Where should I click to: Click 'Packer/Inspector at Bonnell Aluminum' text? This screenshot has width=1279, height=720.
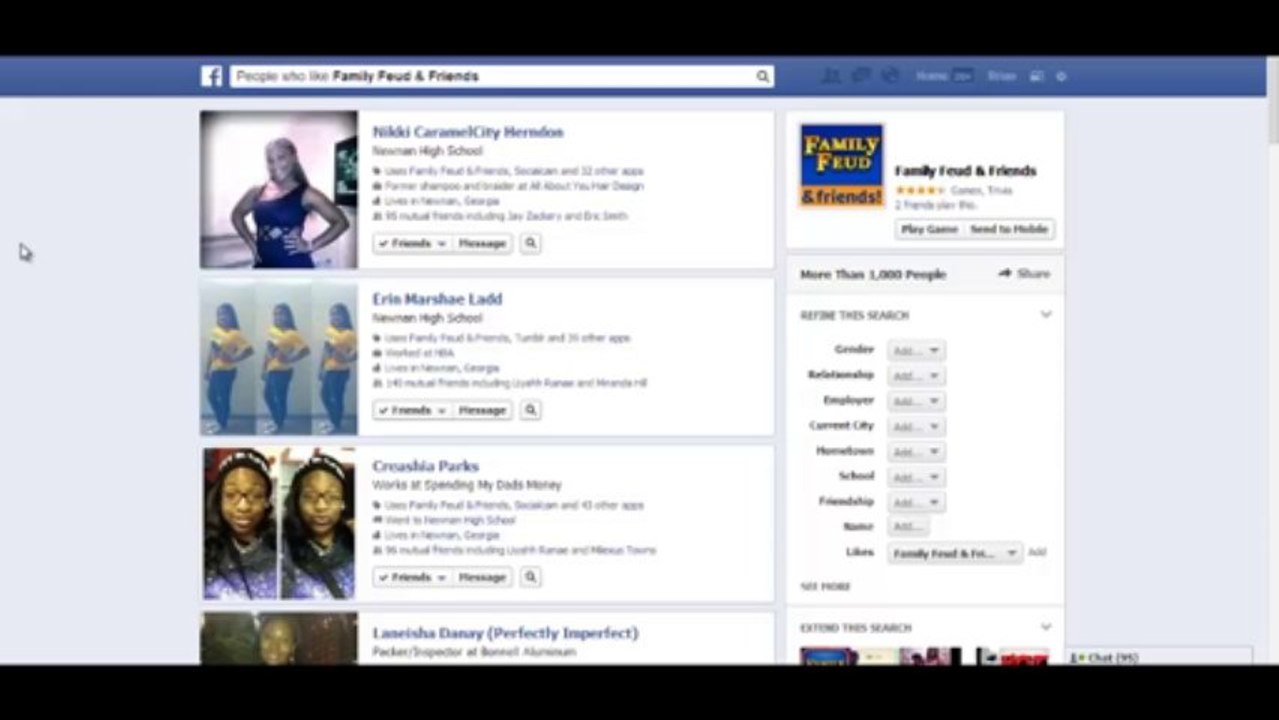(474, 652)
